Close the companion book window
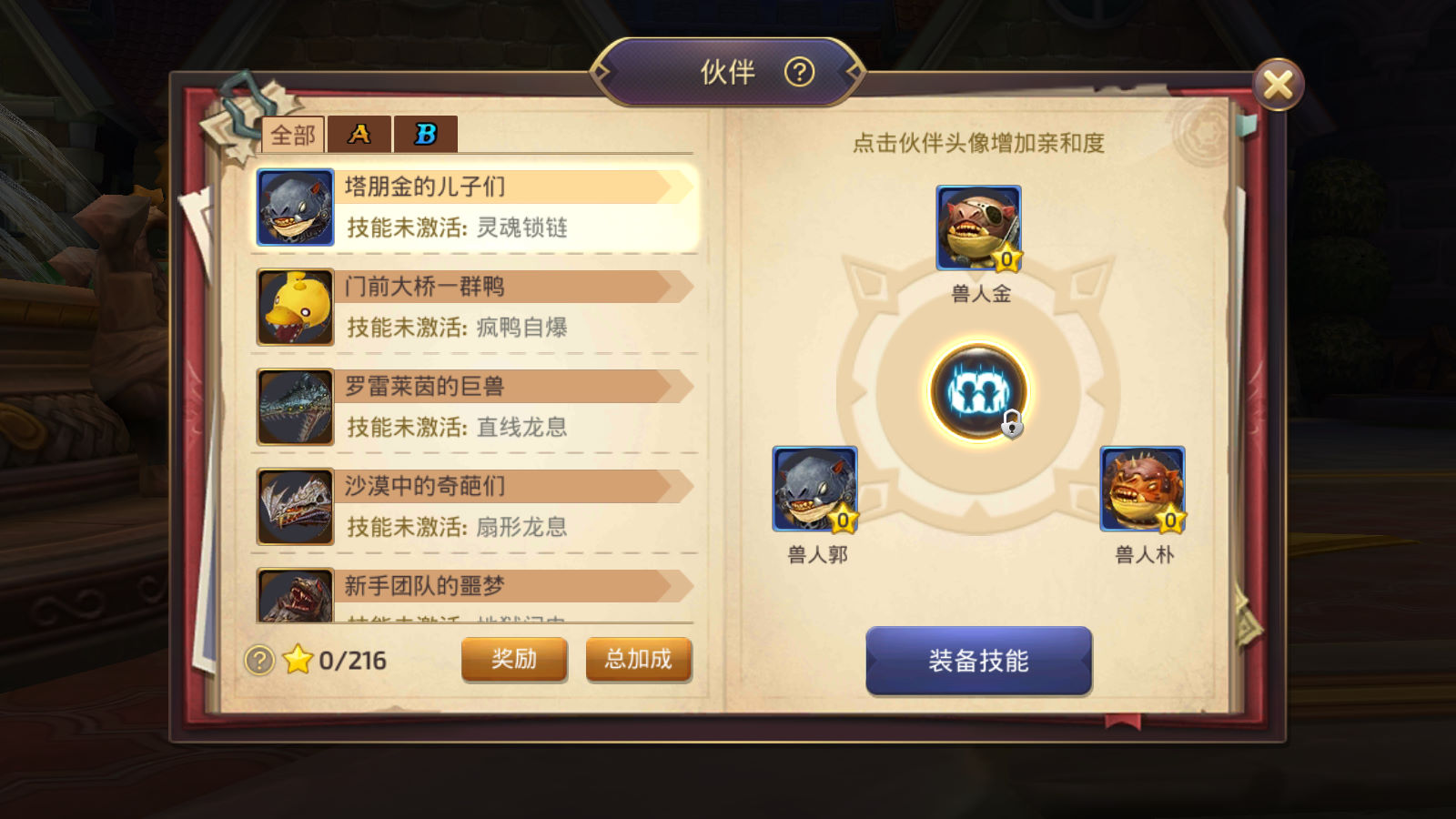 click(x=1278, y=86)
